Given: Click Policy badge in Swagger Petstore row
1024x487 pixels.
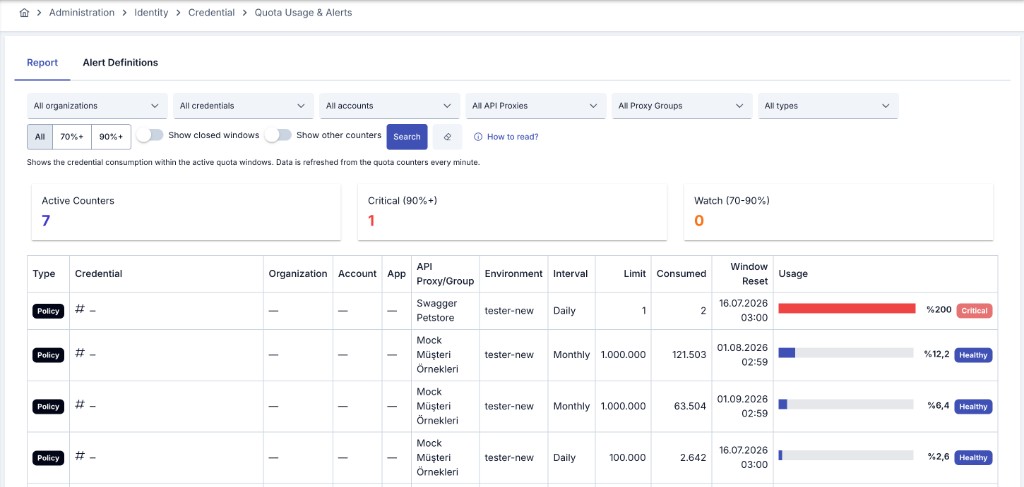Looking at the screenshot, I should point(48,311).
